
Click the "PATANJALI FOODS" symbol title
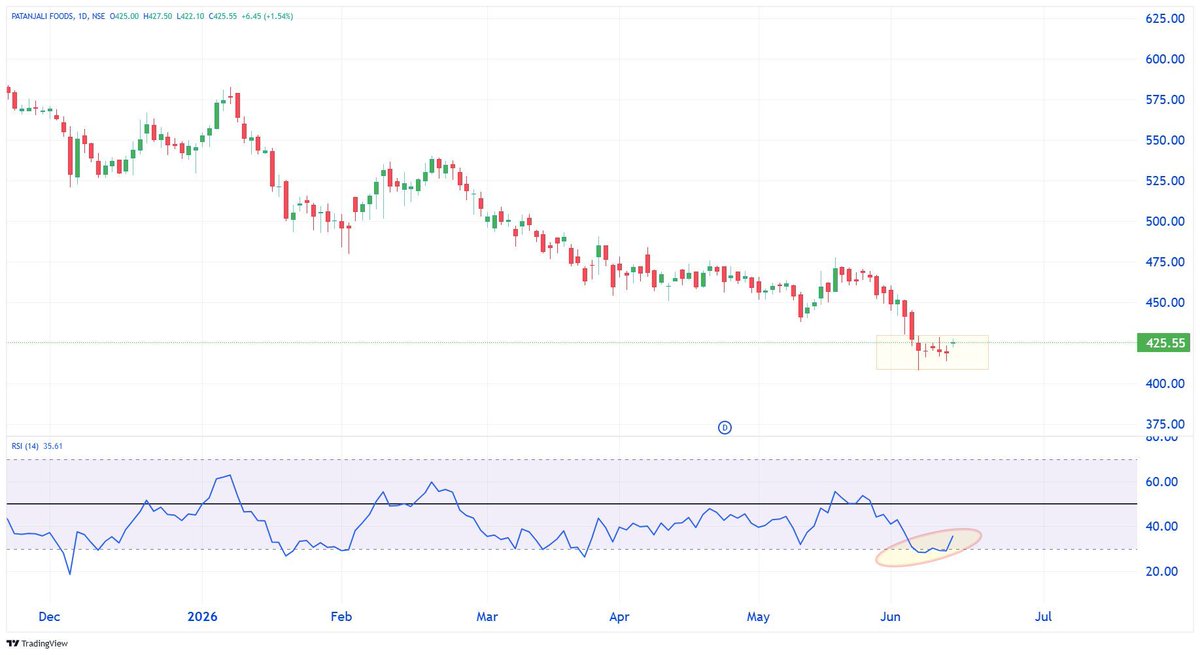point(42,16)
